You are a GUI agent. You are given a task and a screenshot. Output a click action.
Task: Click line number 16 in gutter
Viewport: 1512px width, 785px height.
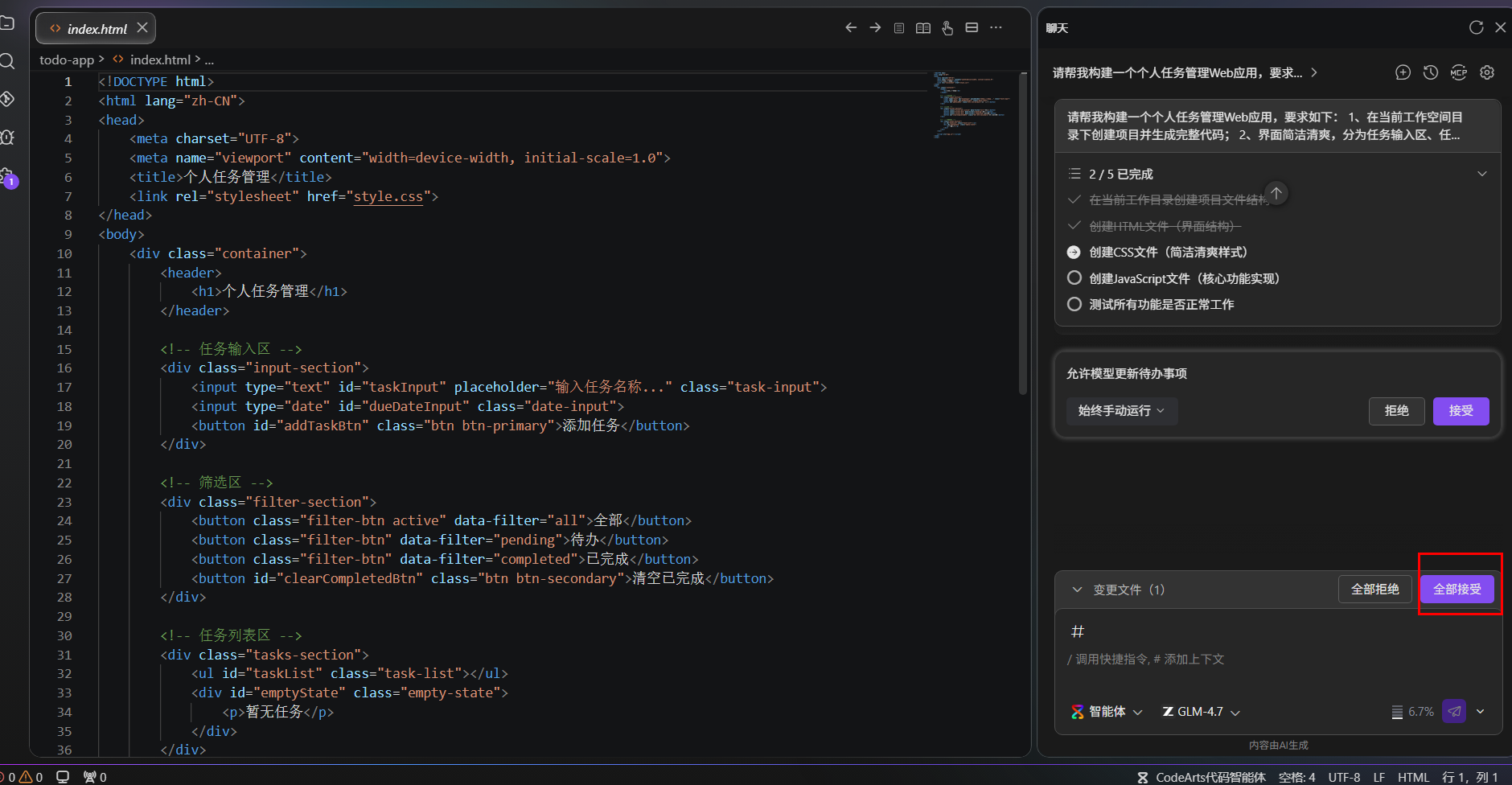(x=64, y=368)
